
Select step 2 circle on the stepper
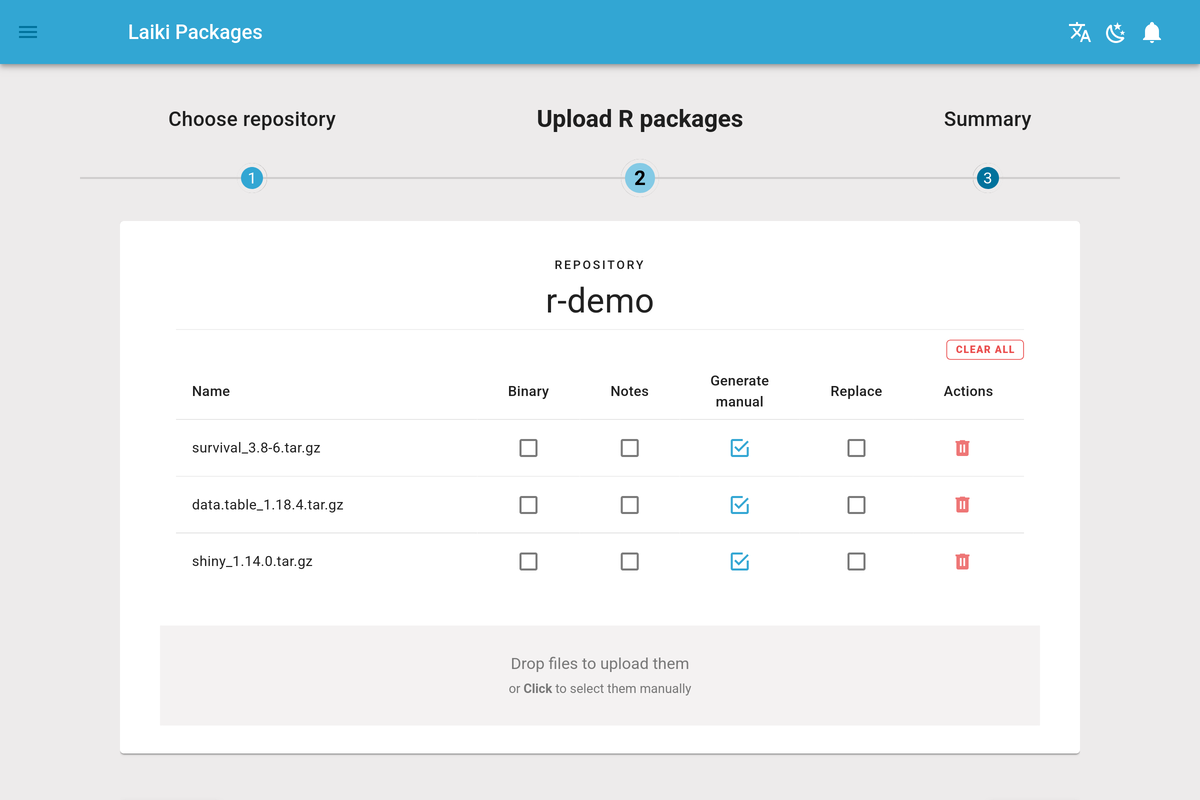(640, 179)
